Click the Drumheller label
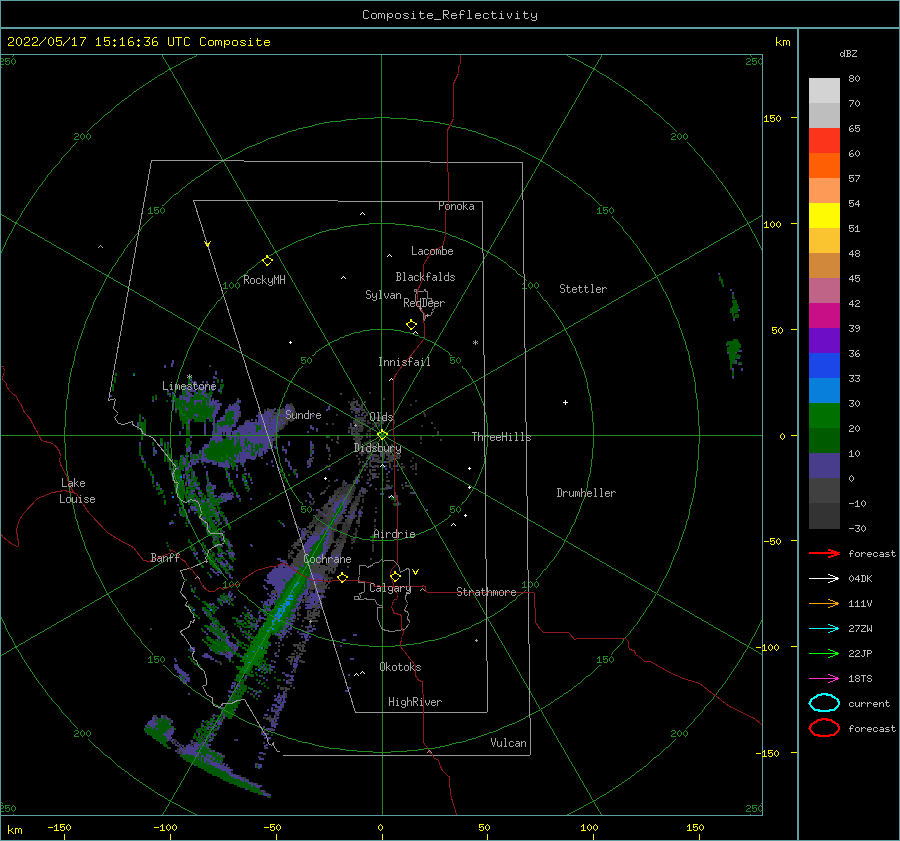The width and height of the screenshot is (900, 841). click(586, 493)
